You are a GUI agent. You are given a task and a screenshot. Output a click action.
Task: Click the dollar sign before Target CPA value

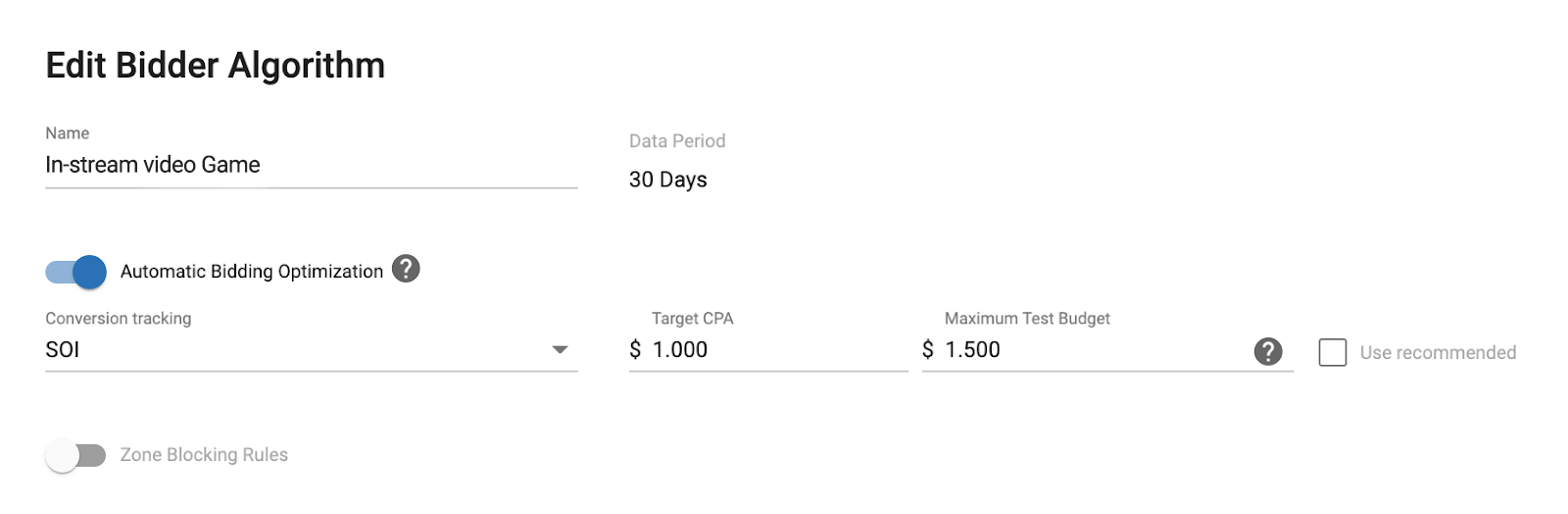pyautogui.click(x=635, y=349)
